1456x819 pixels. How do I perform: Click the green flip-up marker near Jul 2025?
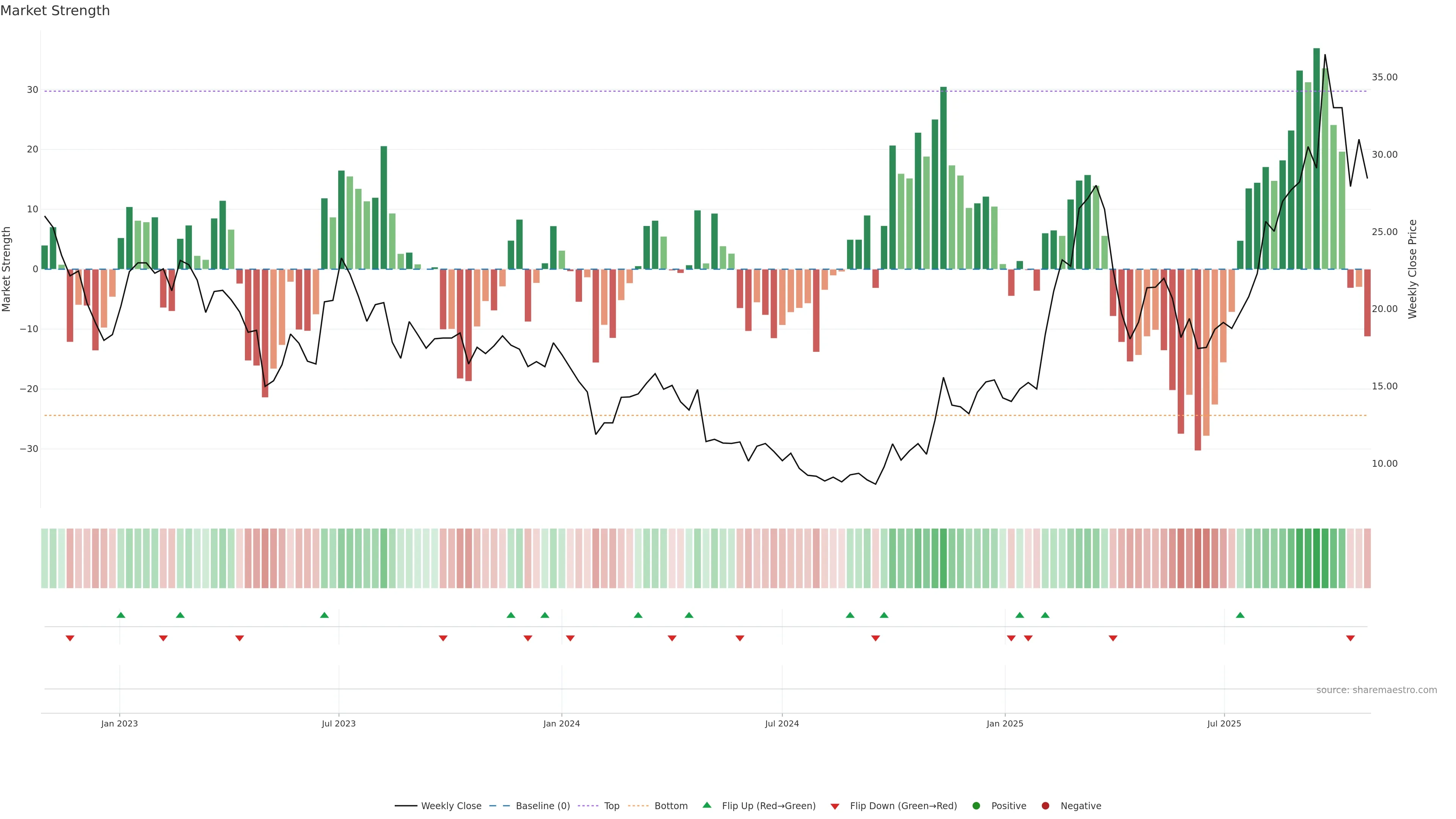(1240, 615)
